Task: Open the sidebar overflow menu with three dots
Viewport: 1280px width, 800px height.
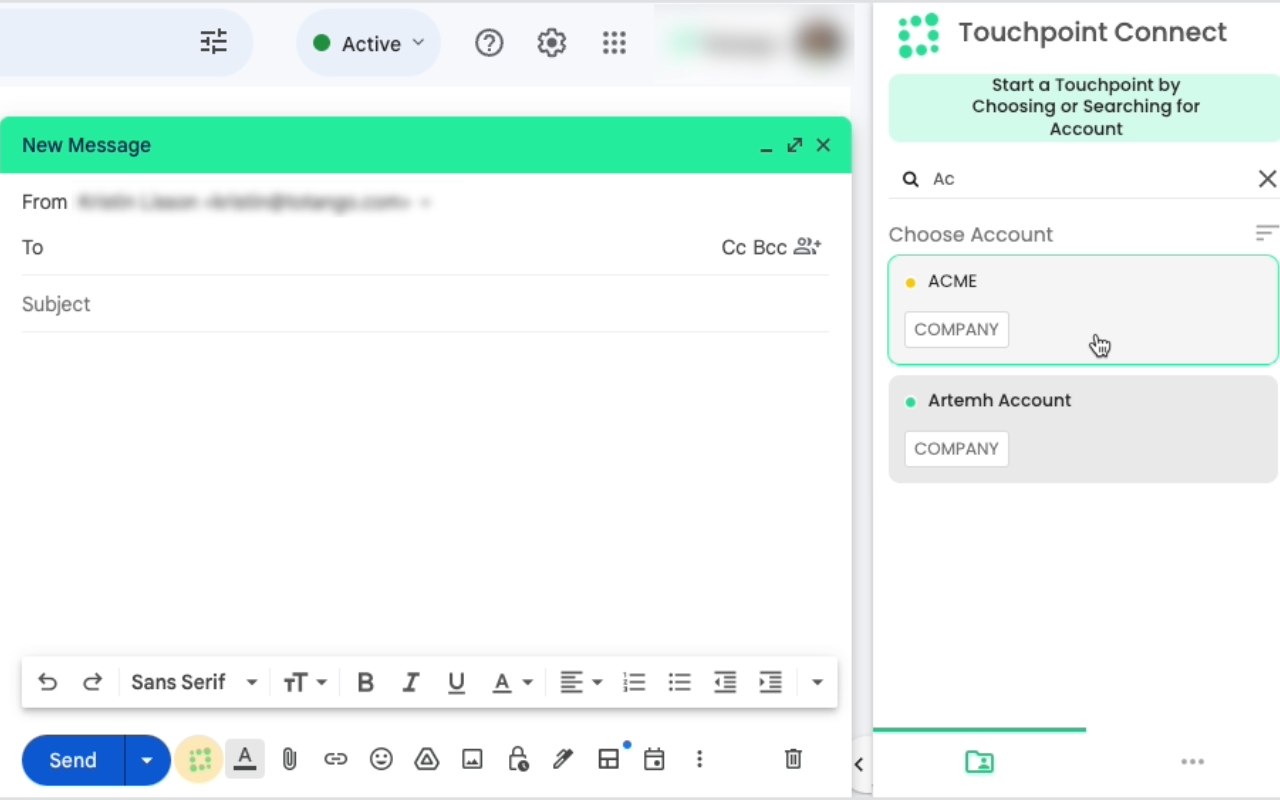Action: click(x=1192, y=761)
